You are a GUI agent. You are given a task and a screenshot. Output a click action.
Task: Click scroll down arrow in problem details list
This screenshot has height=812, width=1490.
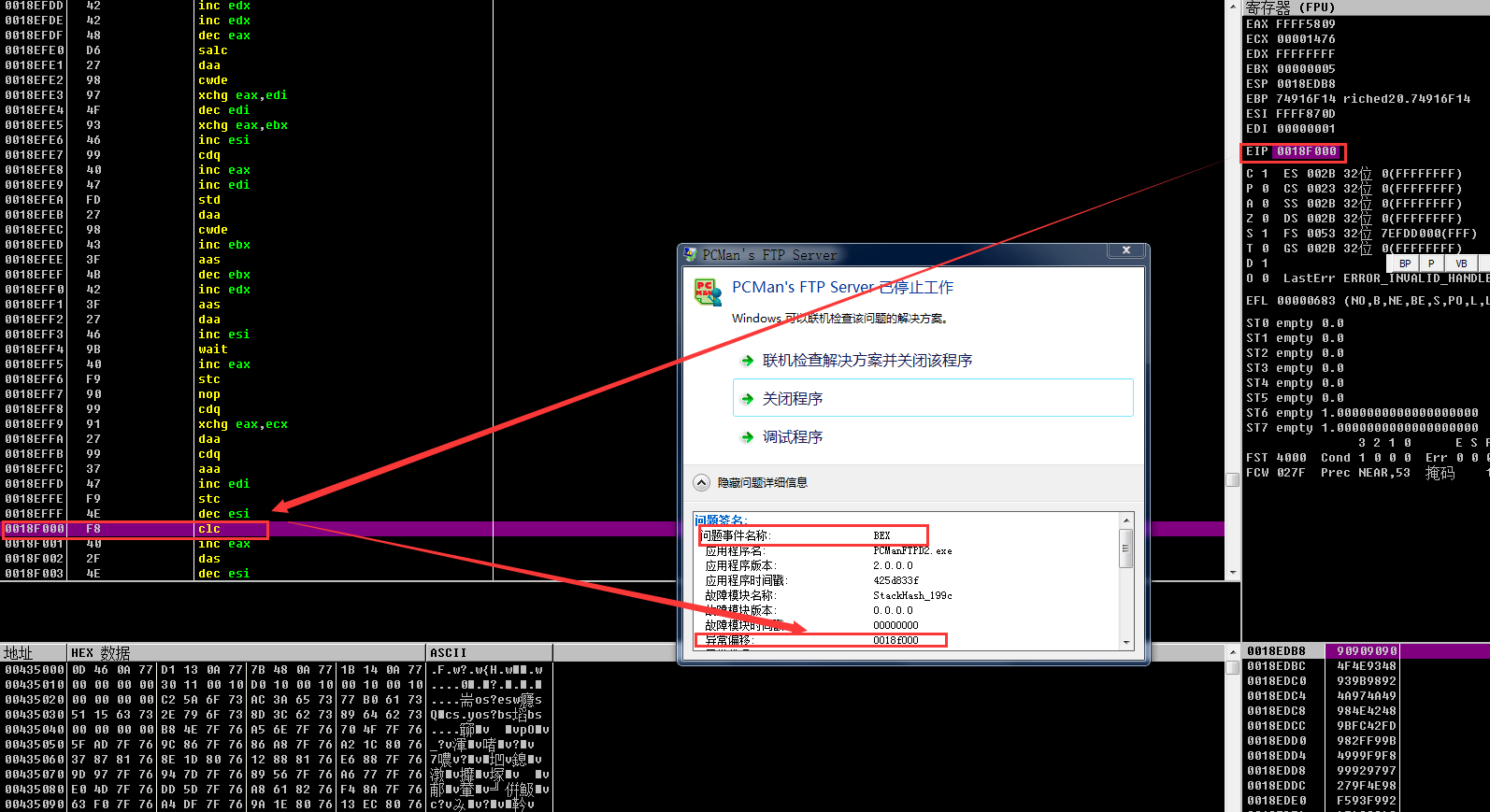coord(1126,643)
